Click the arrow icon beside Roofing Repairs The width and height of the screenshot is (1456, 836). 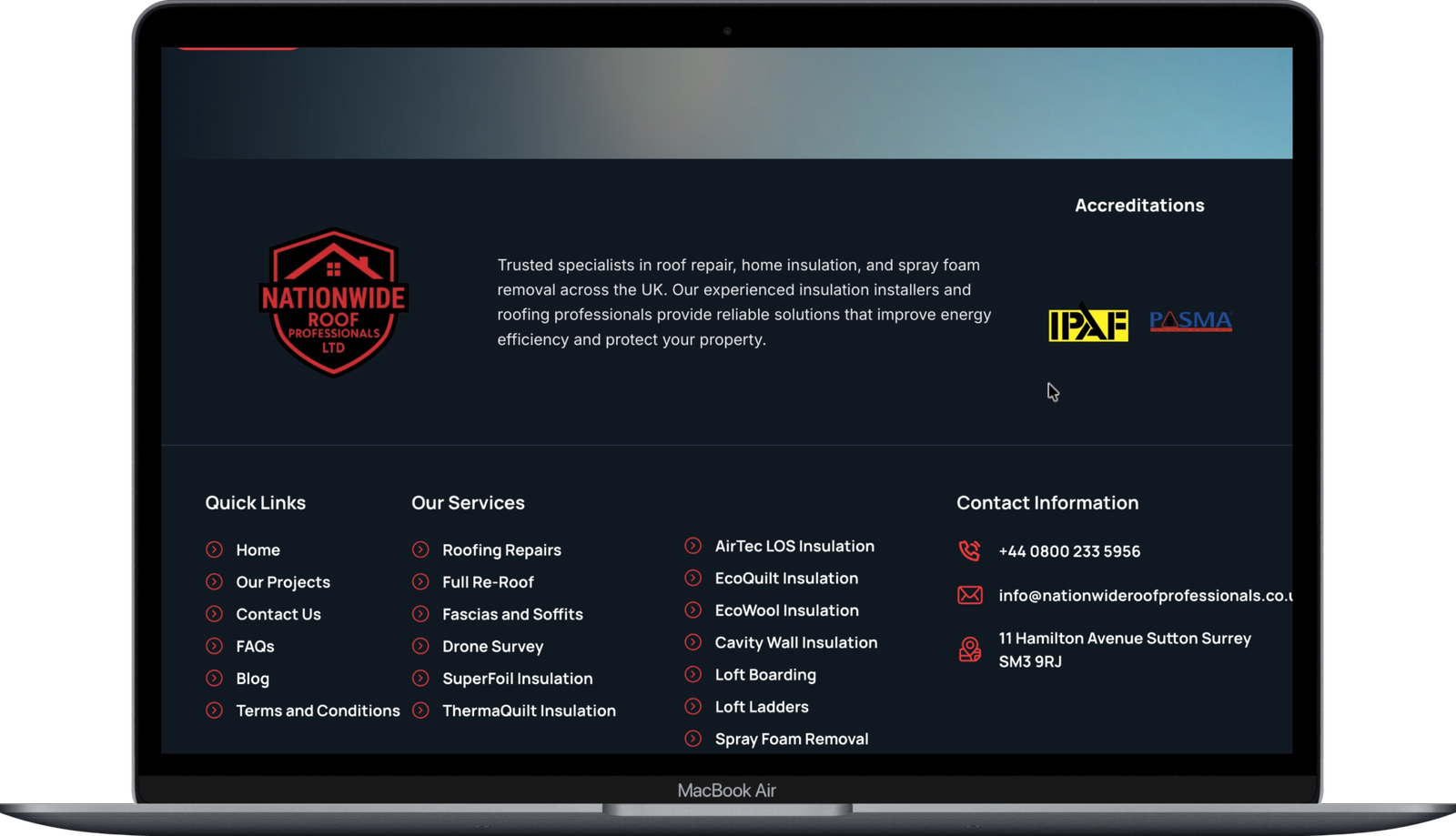[420, 549]
